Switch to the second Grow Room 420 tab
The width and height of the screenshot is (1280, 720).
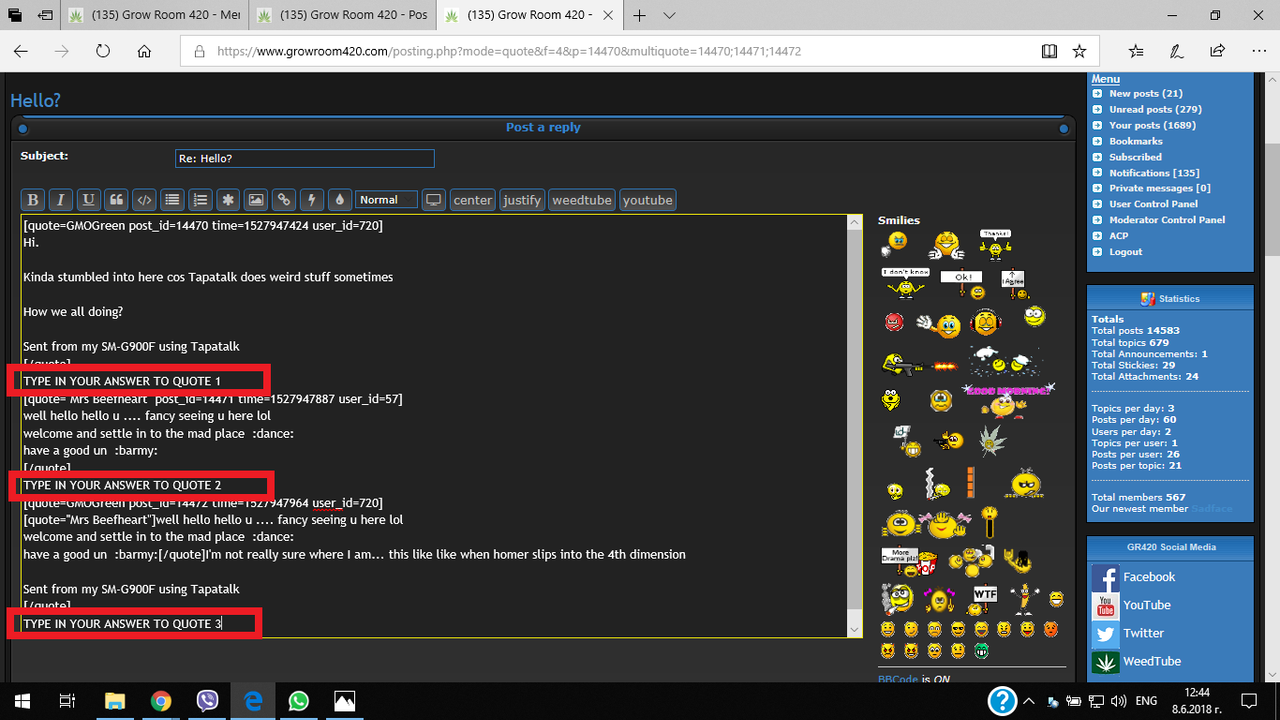[x=342, y=15]
